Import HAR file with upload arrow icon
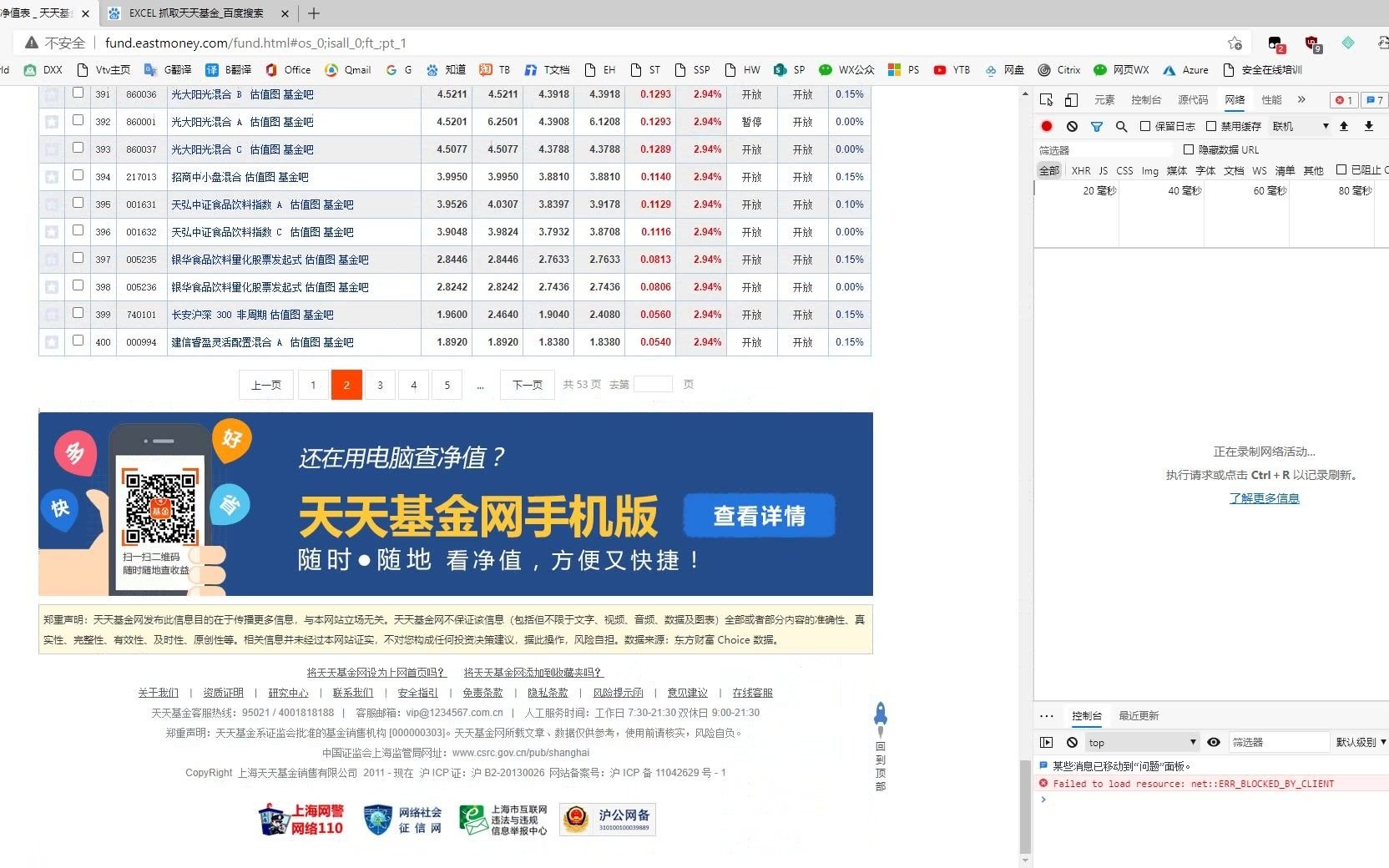This screenshot has width=1389, height=868. click(x=1344, y=126)
